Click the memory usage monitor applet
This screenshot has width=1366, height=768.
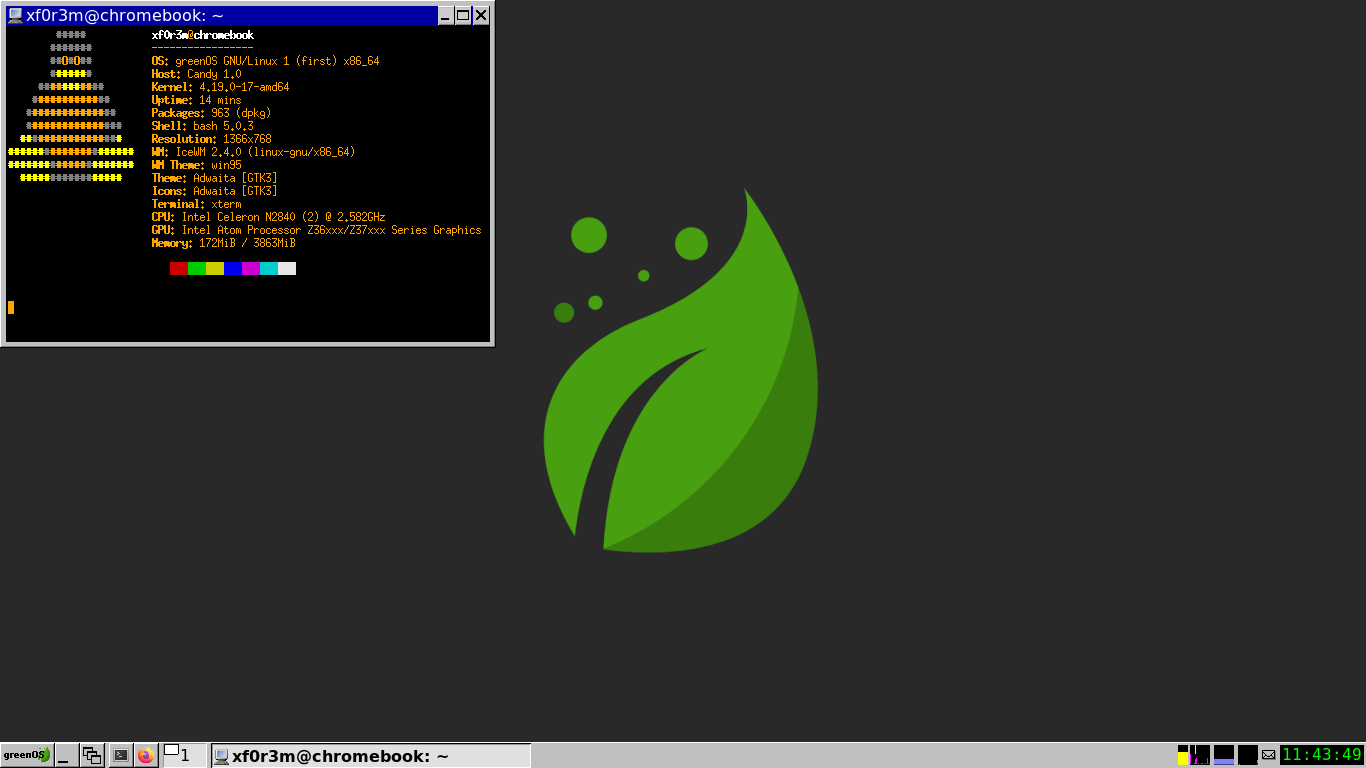point(1224,755)
